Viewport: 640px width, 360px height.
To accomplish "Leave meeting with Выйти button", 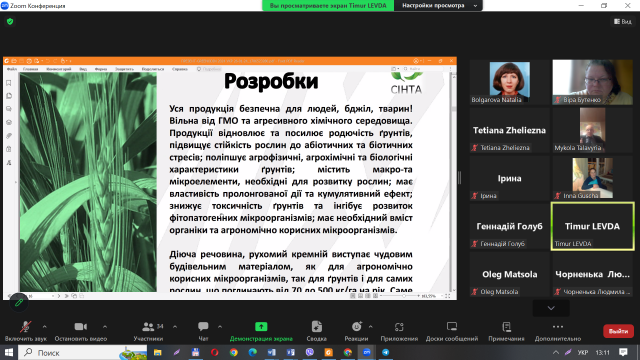I will tap(618, 331).
